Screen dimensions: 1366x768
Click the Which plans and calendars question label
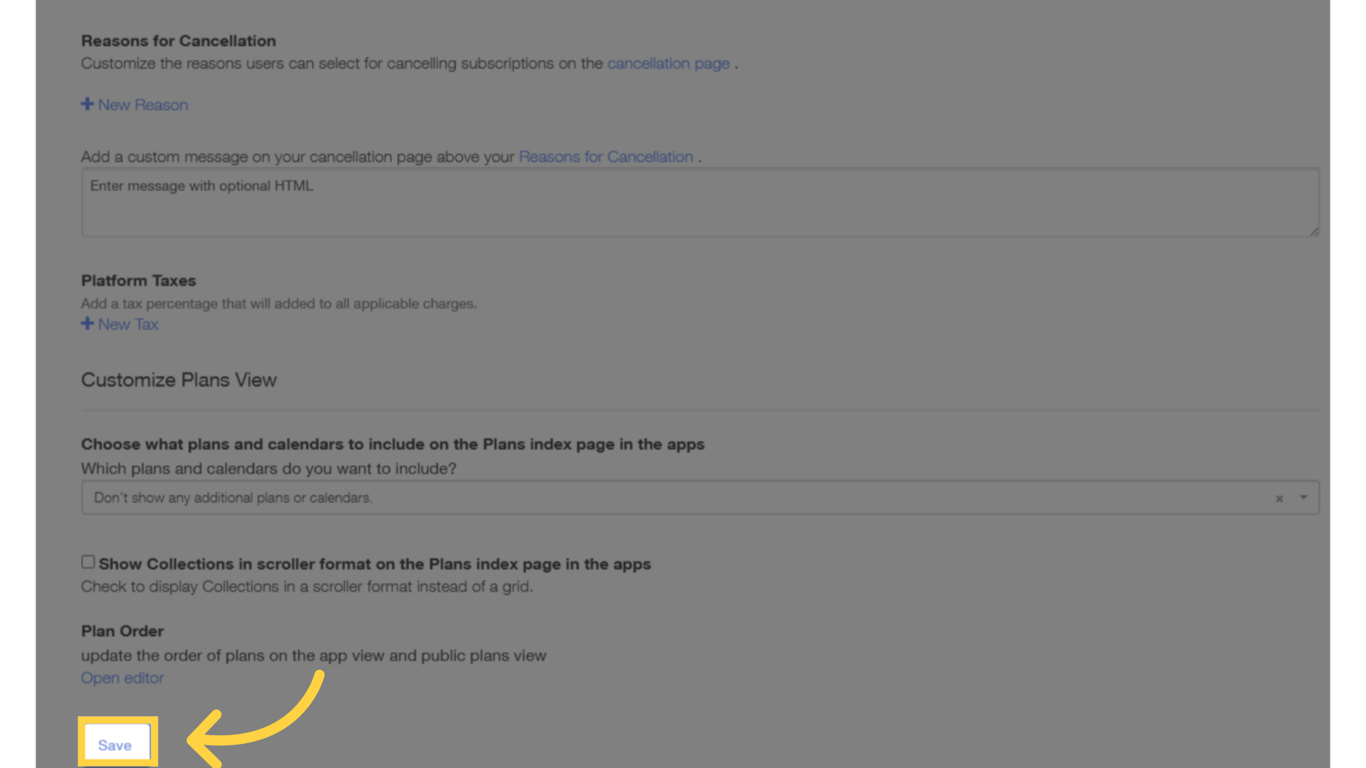coord(269,469)
